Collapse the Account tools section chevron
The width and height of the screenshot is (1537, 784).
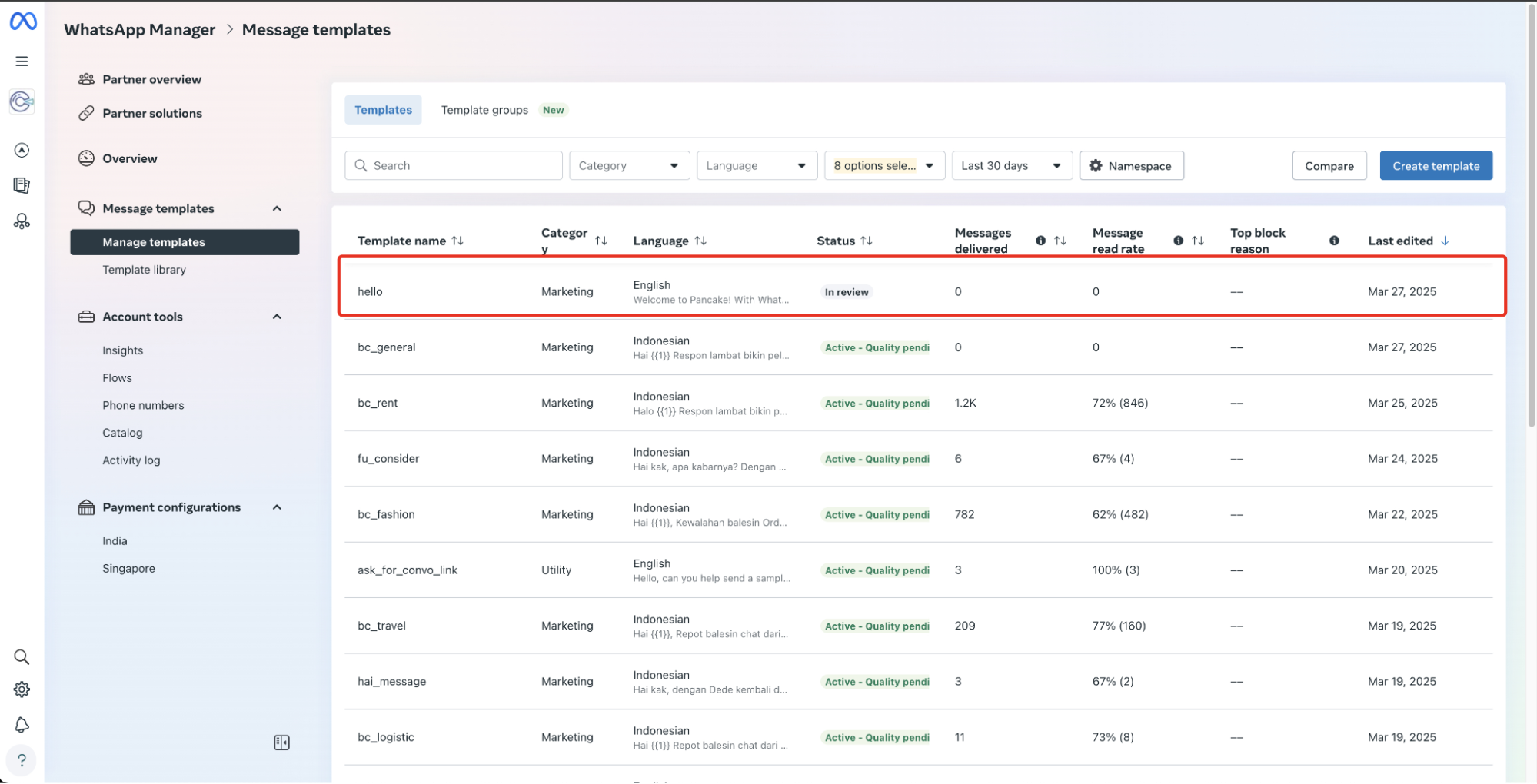point(277,317)
